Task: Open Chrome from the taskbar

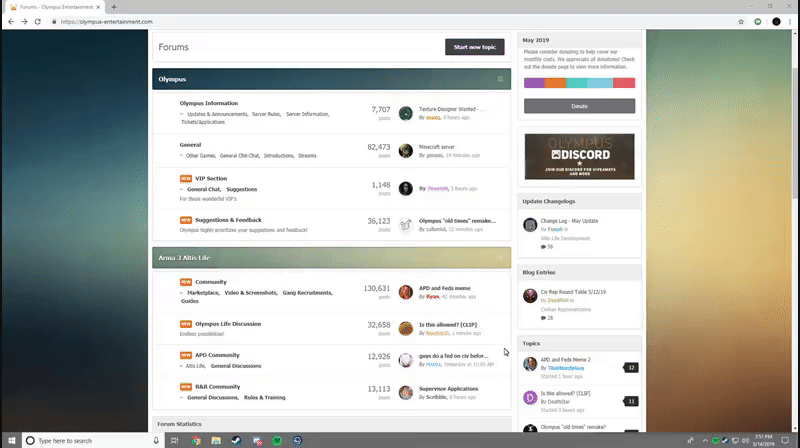Action: 196,440
